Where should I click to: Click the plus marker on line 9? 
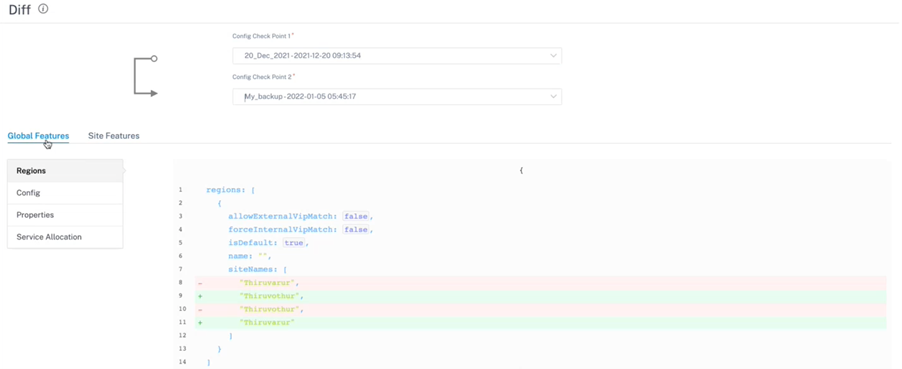(200, 296)
